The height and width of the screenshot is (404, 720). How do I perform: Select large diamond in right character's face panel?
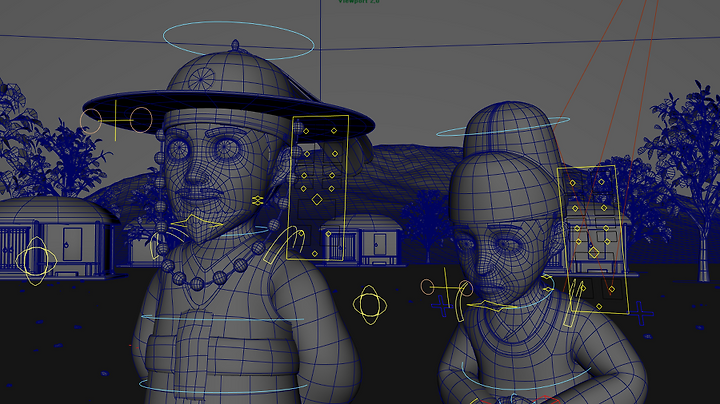[x=594, y=252]
